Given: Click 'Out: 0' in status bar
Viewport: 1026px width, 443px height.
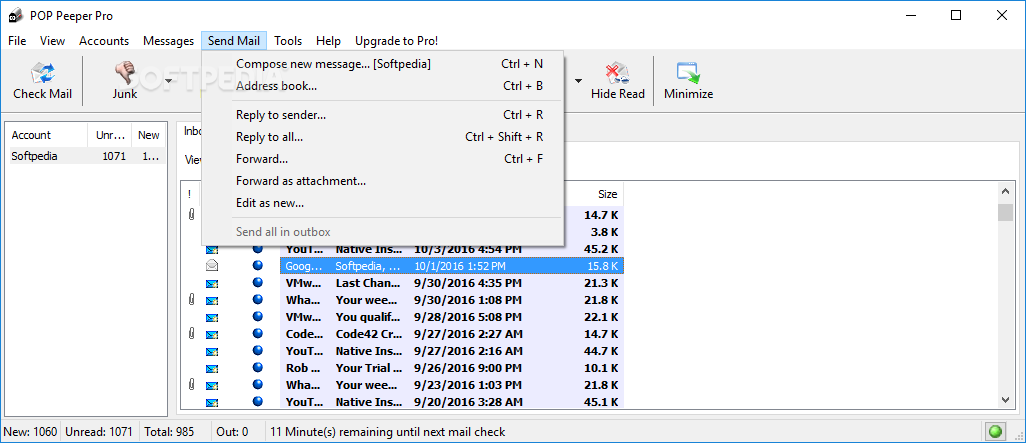Looking at the screenshot, I should pyautogui.click(x=234, y=432).
